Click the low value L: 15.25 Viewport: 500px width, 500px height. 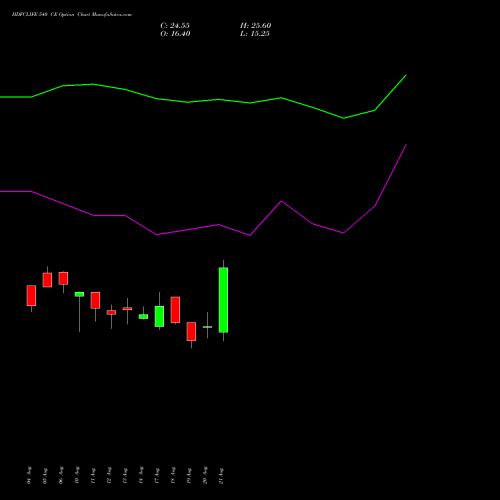(x=255, y=34)
